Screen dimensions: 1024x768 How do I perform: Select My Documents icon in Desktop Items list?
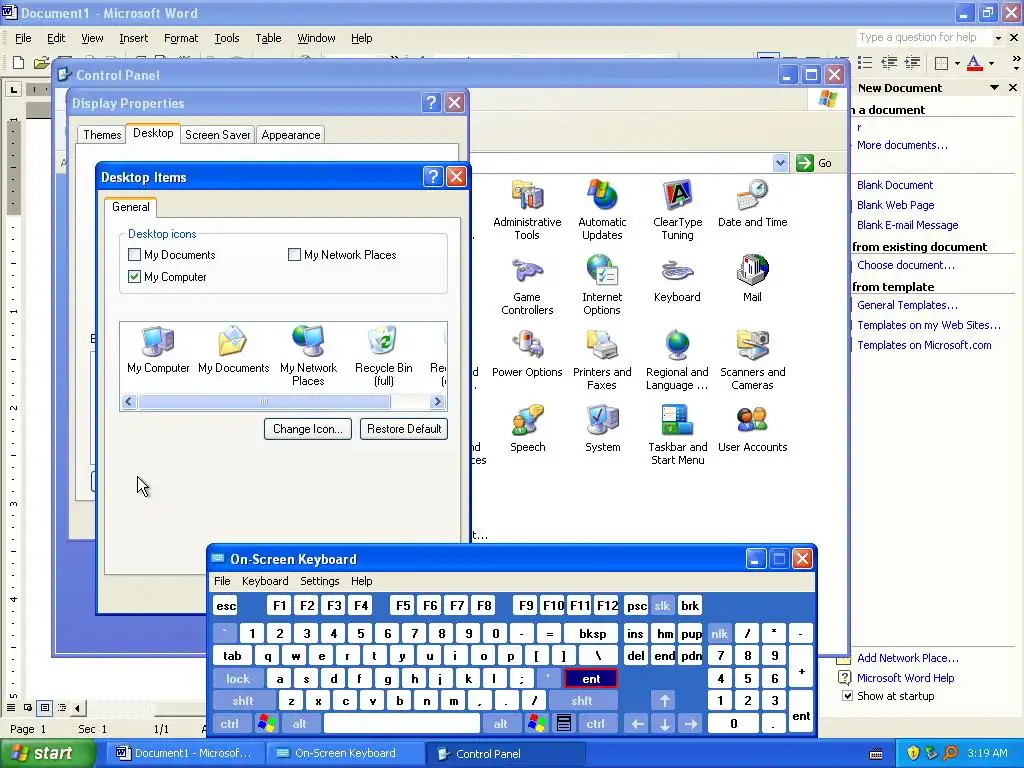[233, 349]
